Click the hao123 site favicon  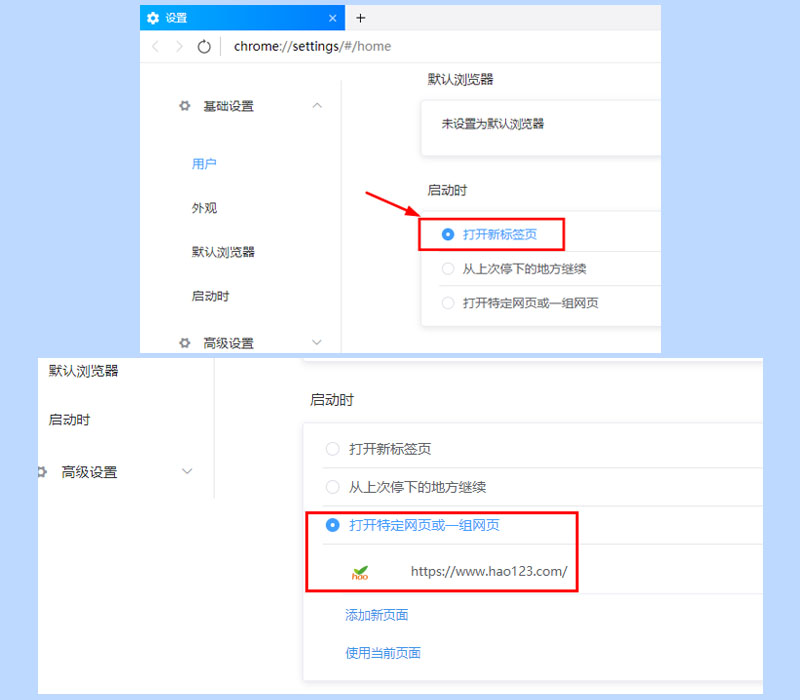tap(359, 571)
